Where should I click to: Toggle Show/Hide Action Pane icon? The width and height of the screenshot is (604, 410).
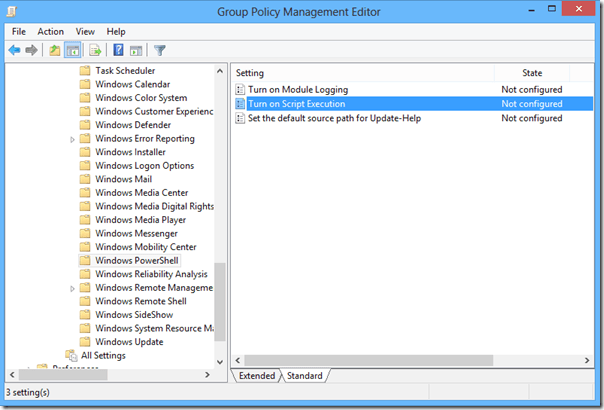(136, 50)
